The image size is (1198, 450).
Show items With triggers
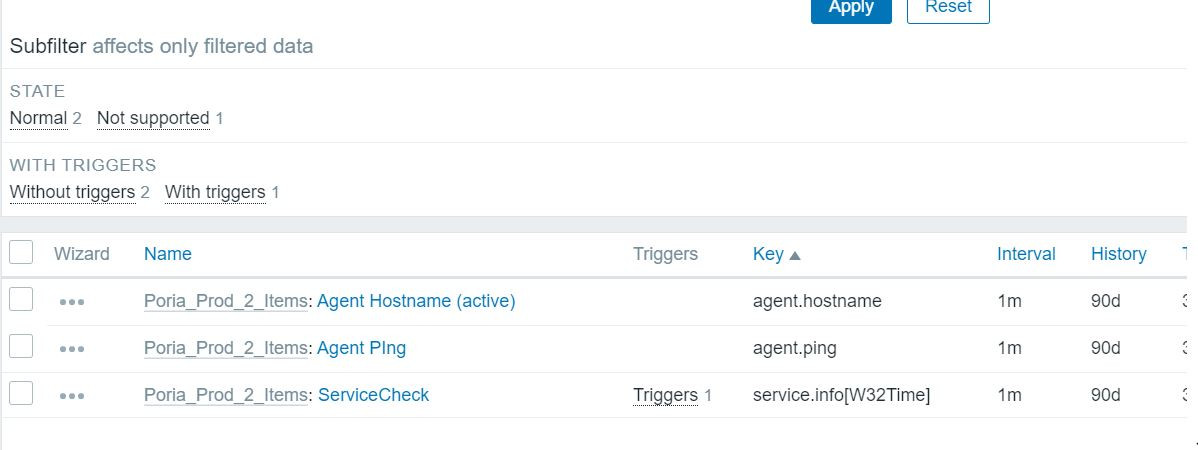tap(215, 192)
